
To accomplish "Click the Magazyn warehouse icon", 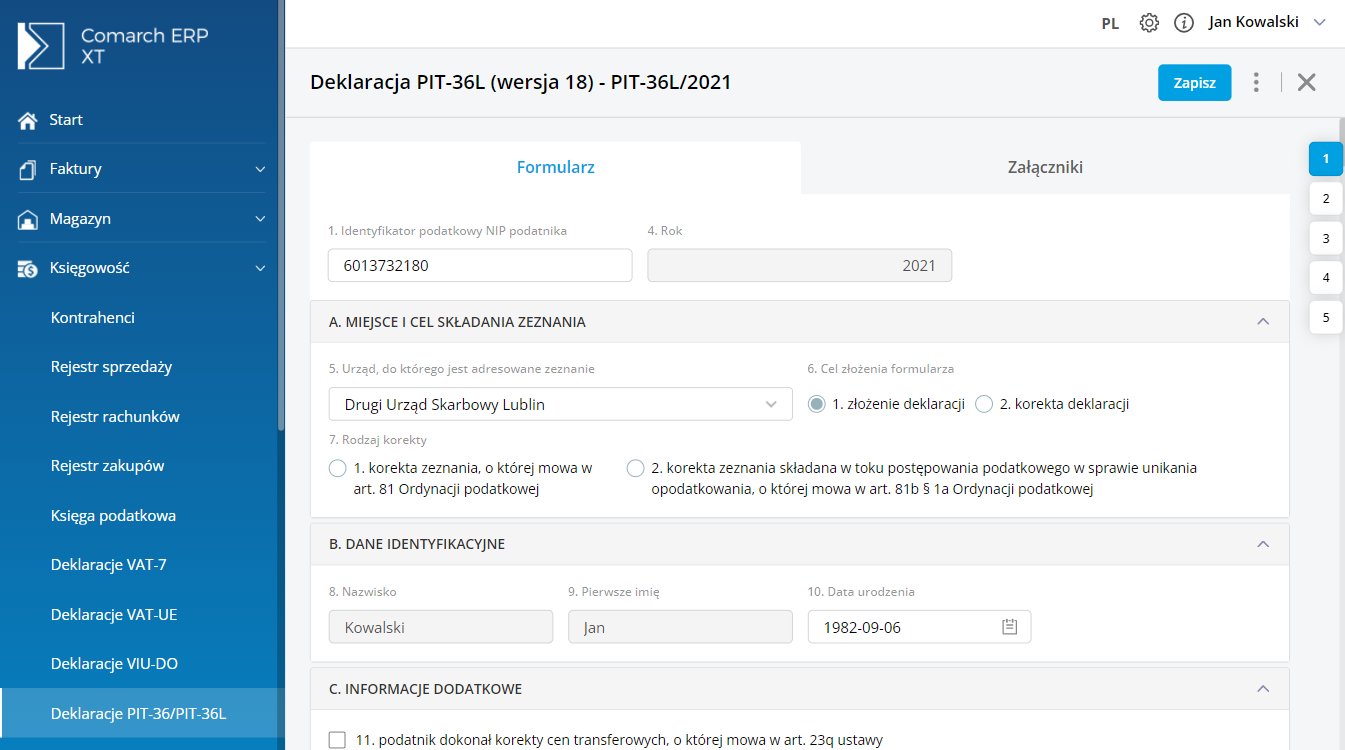I will (28, 219).
